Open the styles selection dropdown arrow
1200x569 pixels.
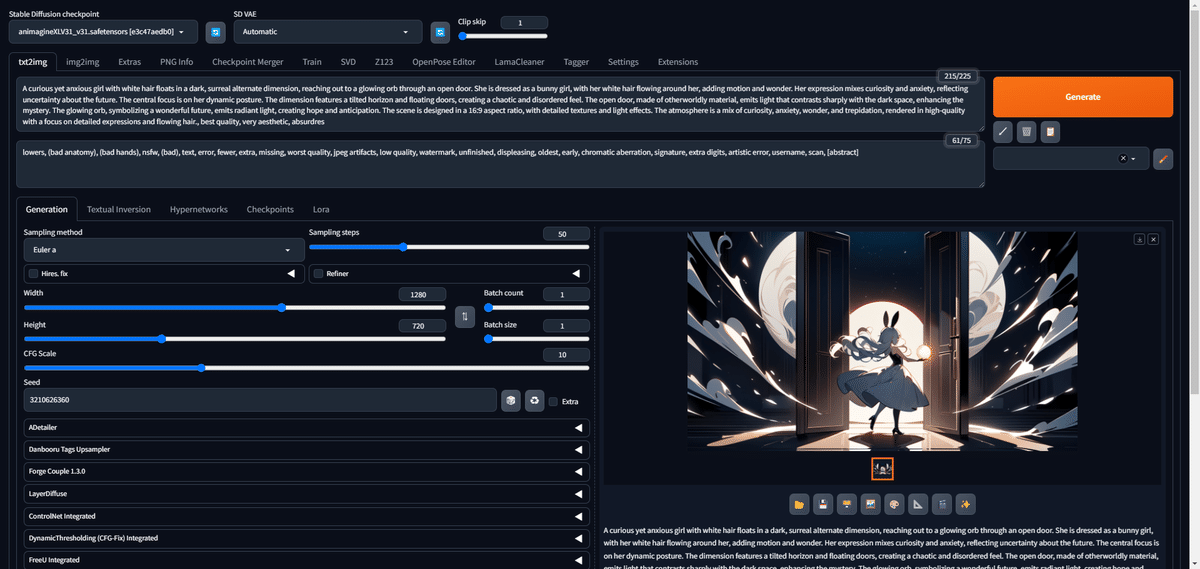click(x=1134, y=159)
